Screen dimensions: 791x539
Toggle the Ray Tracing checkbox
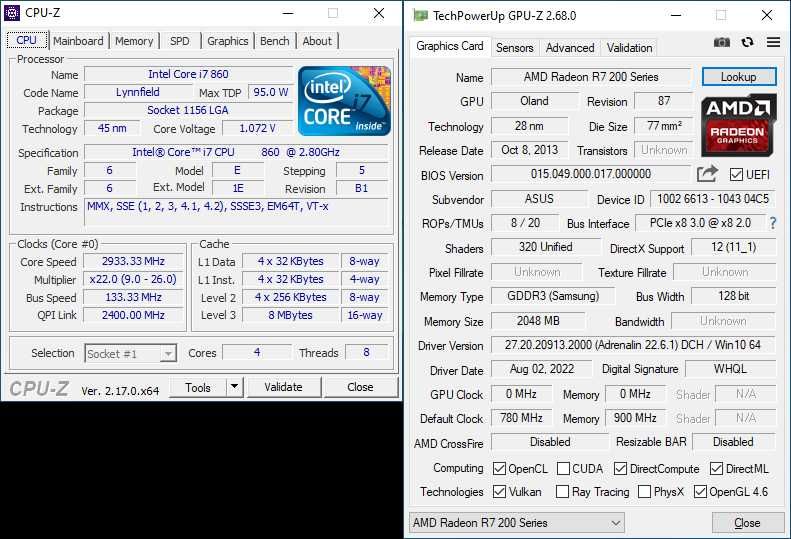point(562,492)
